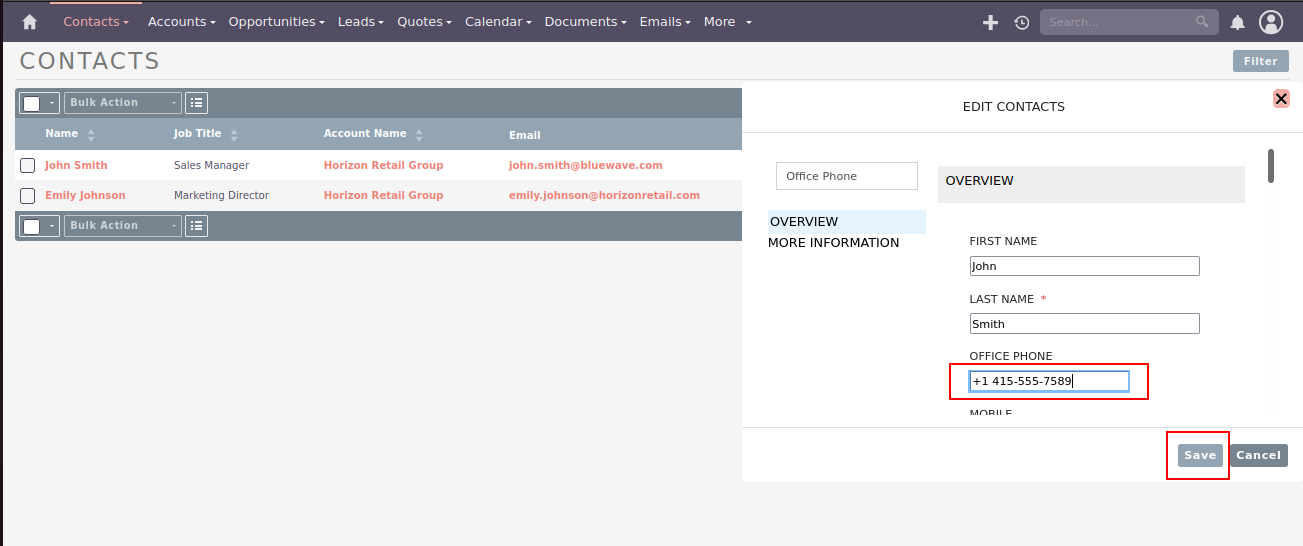The height and width of the screenshot is (546, 1303).
Task: Open the bottom Bulk Action dropdown
Action: tap(123, 225)
